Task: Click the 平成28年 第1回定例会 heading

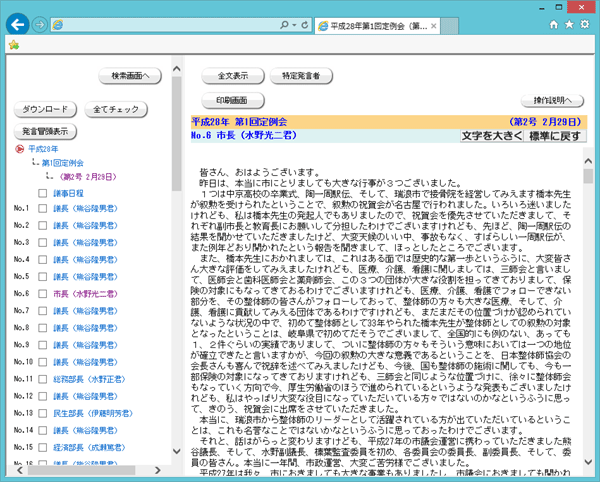Action: click(239, 122)
